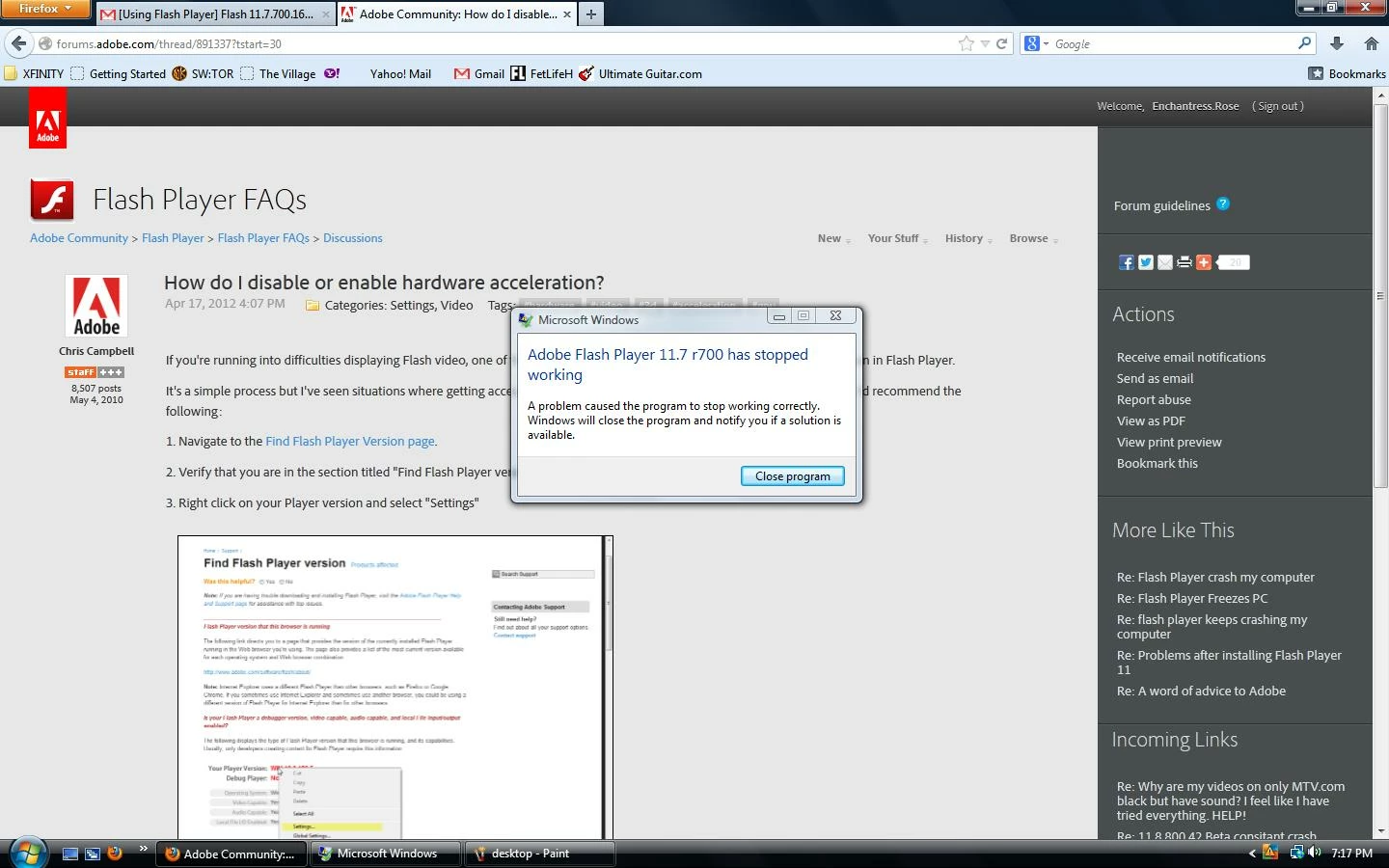The height and width of the screenshot is (868, 1389).
Task: Open the Ultimate Guitar.com bookmark
Action: pos(640,73)
